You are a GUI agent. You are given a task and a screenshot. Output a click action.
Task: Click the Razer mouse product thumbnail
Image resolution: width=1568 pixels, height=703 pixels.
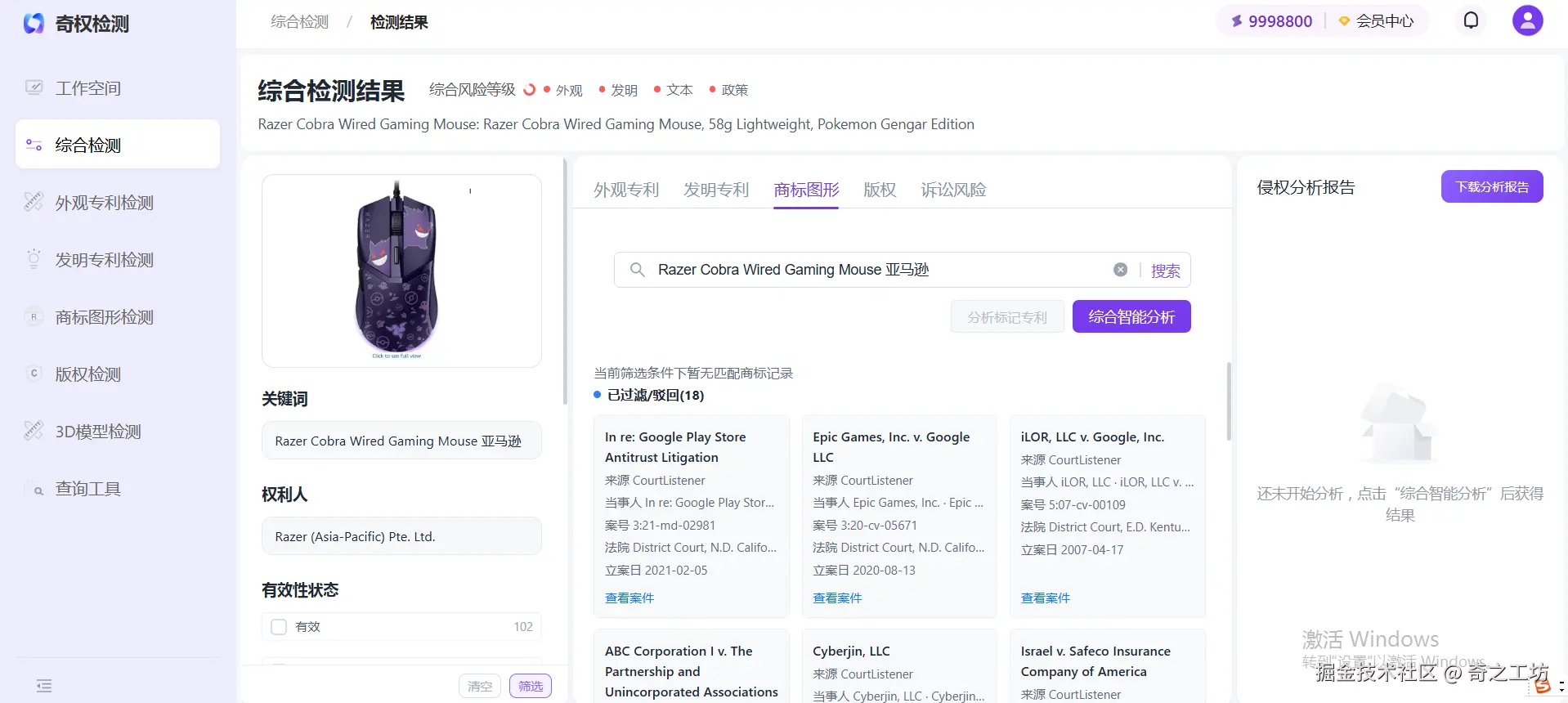[401, 271]
